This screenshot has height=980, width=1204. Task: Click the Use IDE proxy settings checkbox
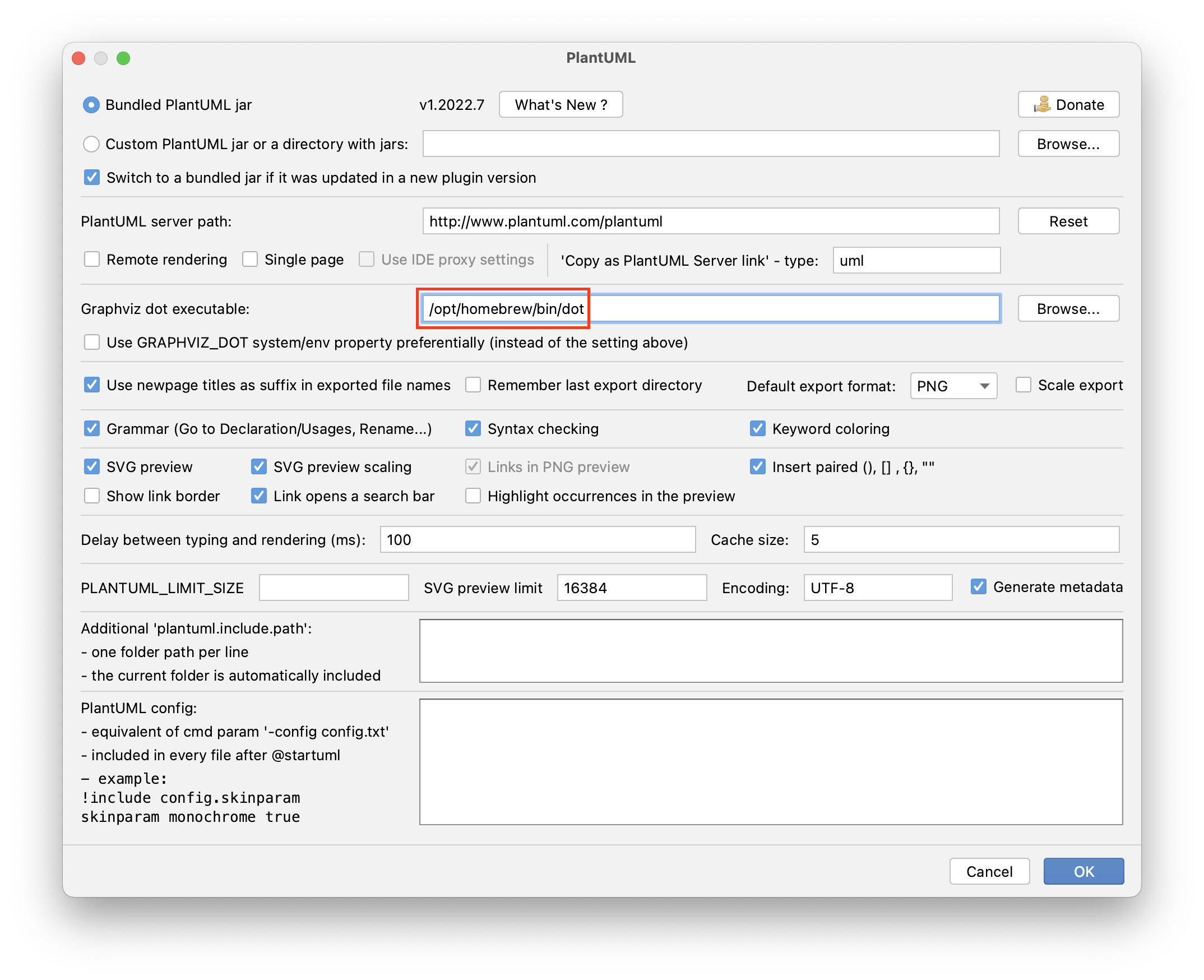[x=367, y=260]
